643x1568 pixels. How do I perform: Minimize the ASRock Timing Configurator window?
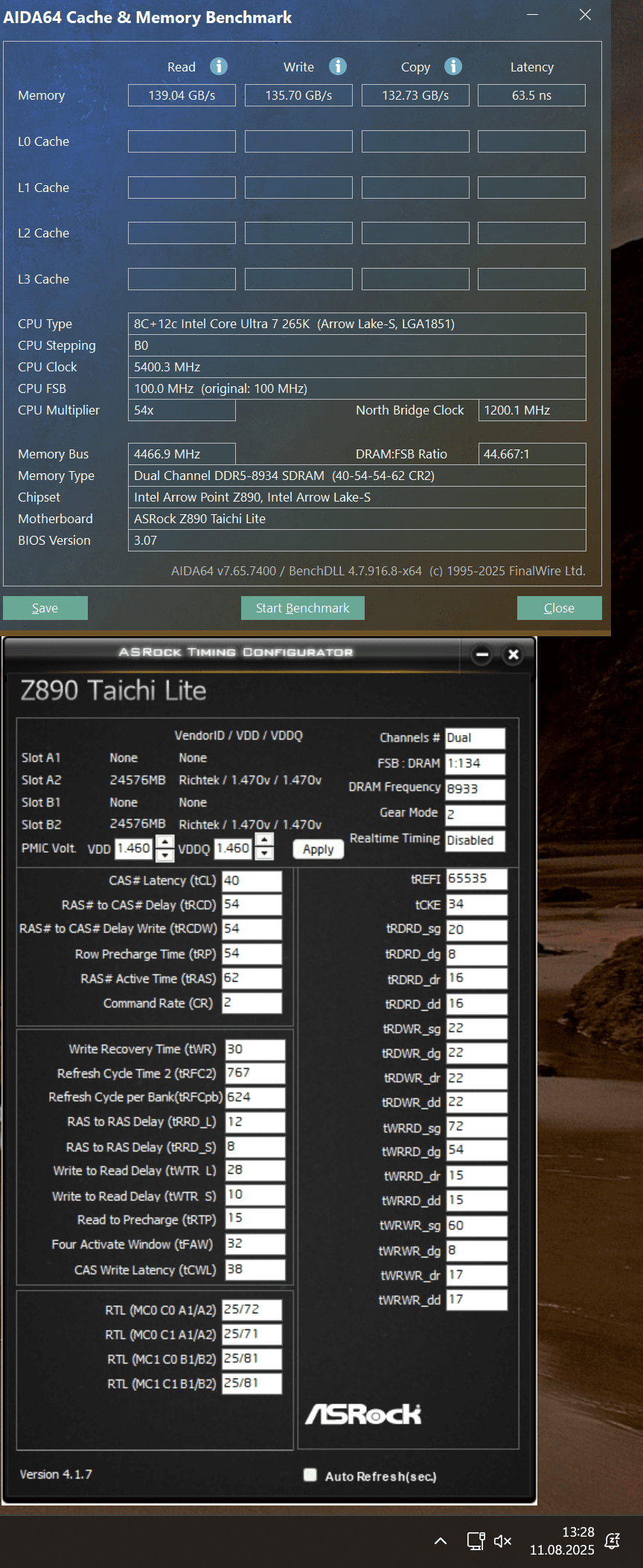pyautogui.click(x=482, y=655)
